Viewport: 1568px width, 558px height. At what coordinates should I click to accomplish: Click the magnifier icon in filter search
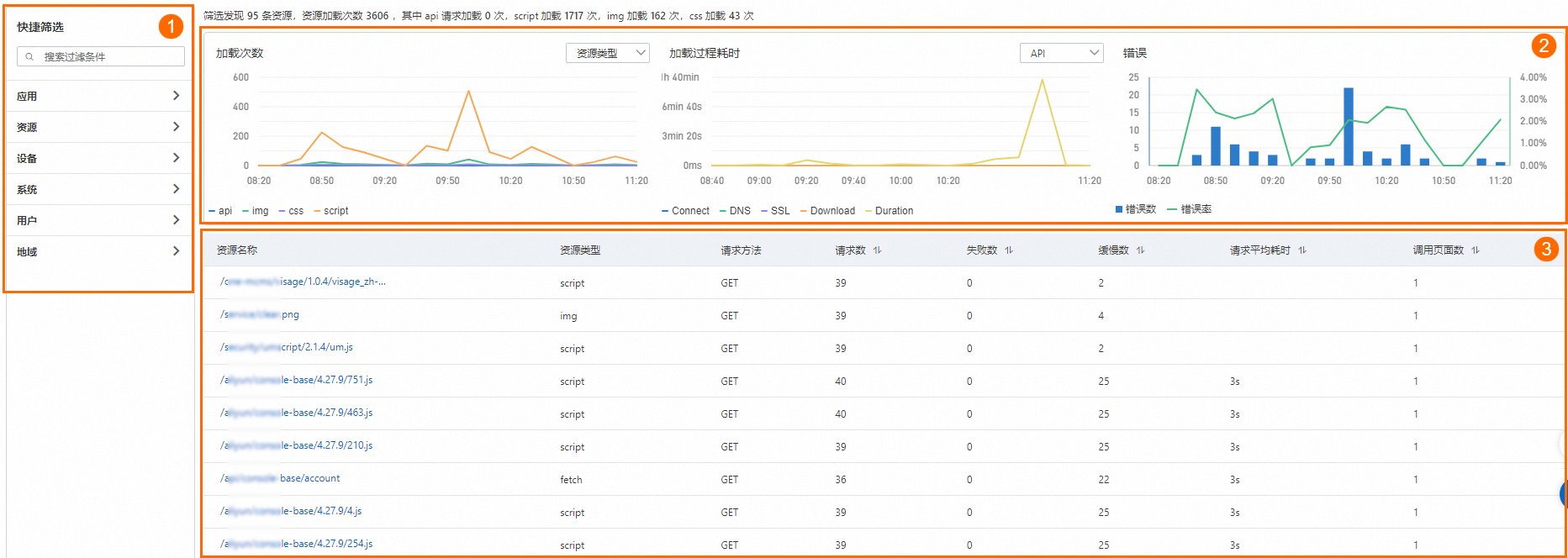coord(29,57)
